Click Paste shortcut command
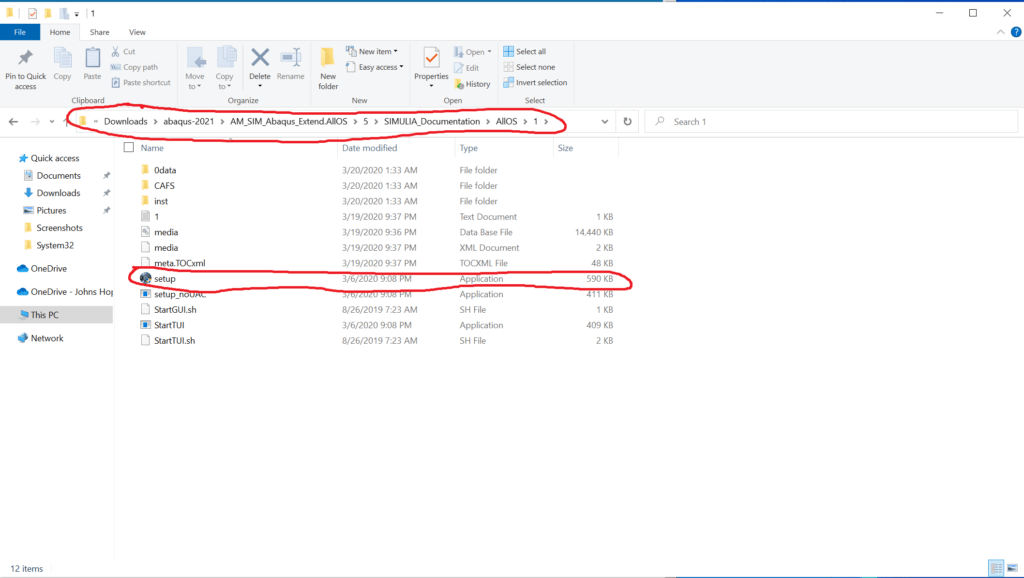Viewport: 1024px width, 578px height. tap(140, 83)
